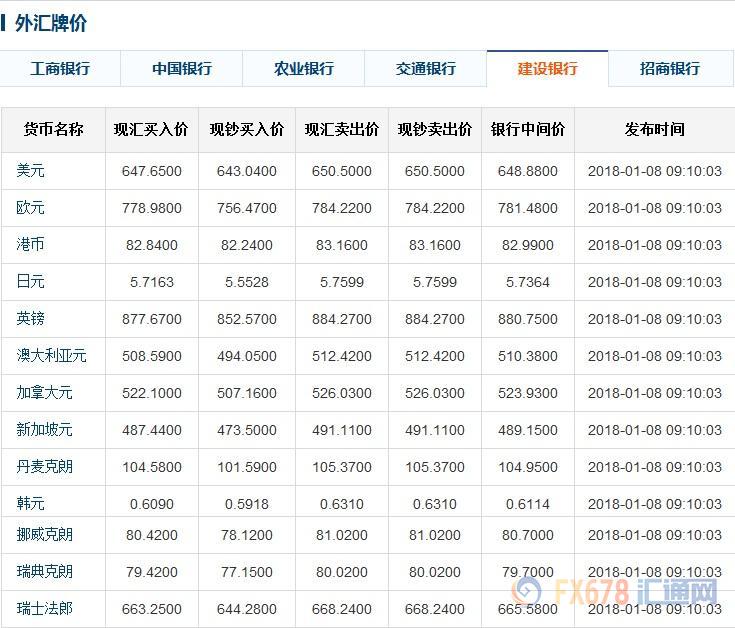Select the 瑞士法郎 currency row label
The image size is (735, 628).
coord(45,609)
